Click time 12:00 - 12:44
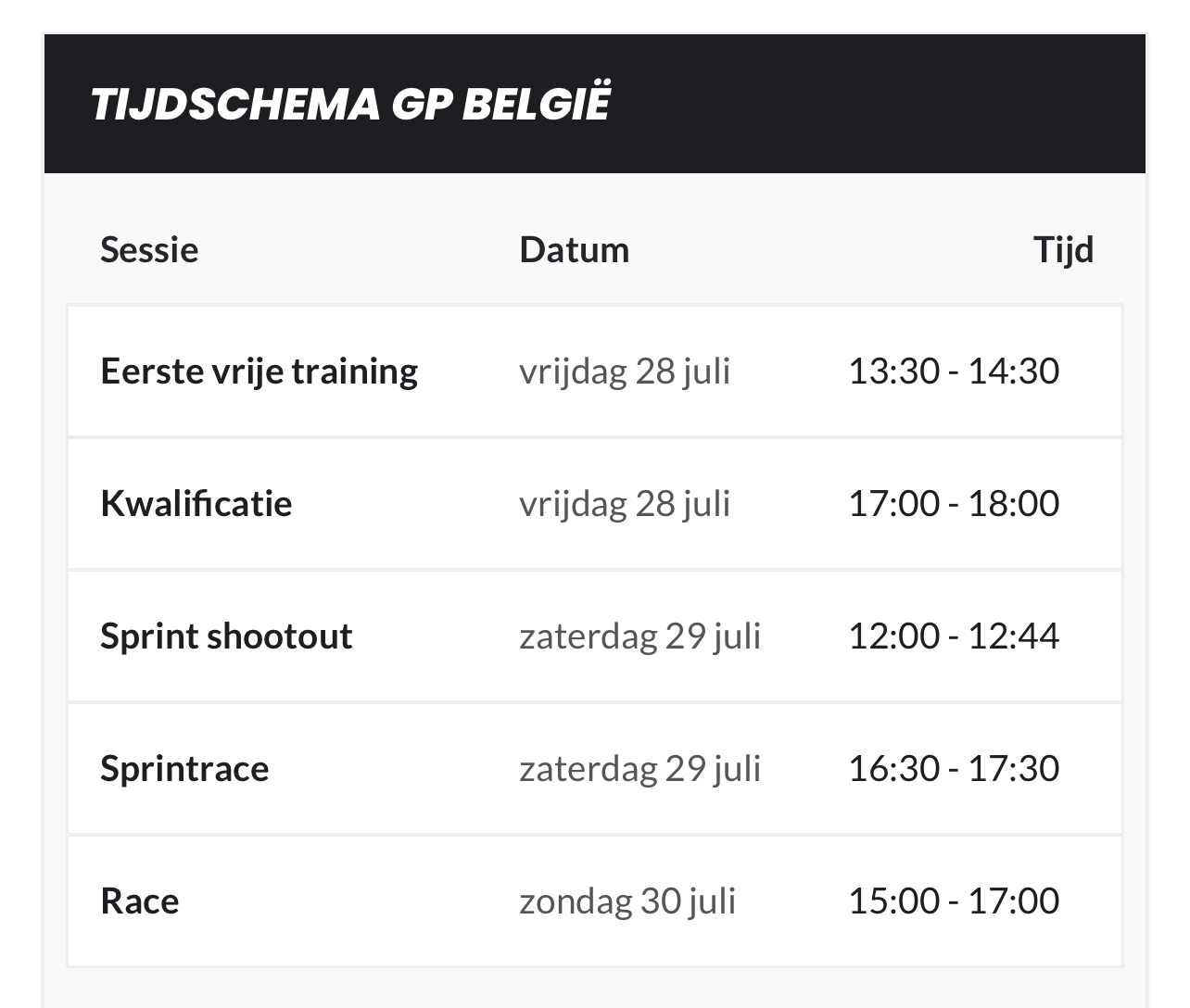 [954, 636]
